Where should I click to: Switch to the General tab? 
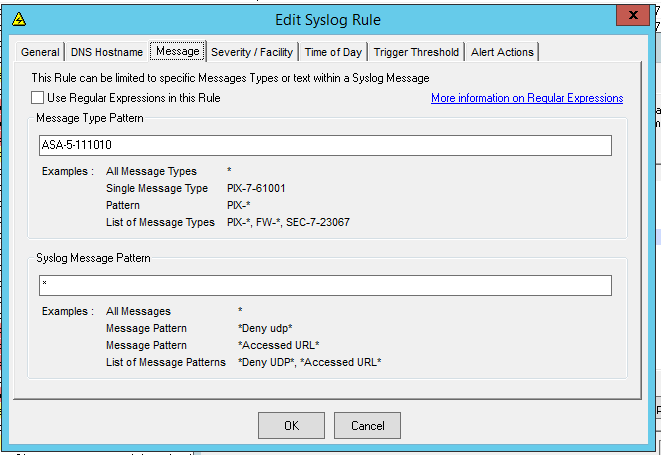[40, 52]
